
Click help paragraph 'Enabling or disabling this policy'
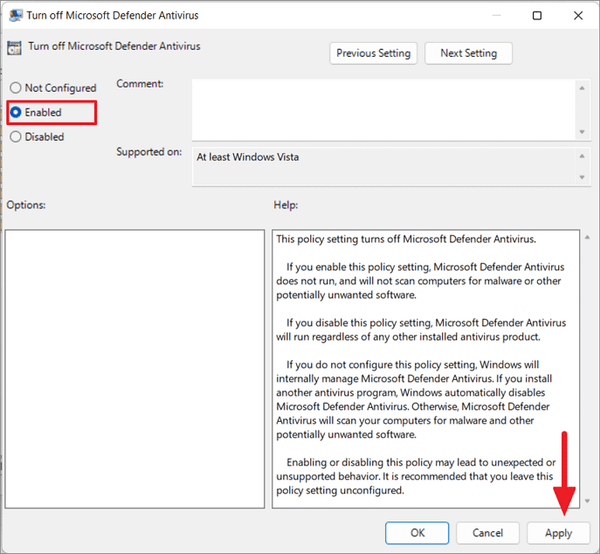416,476
